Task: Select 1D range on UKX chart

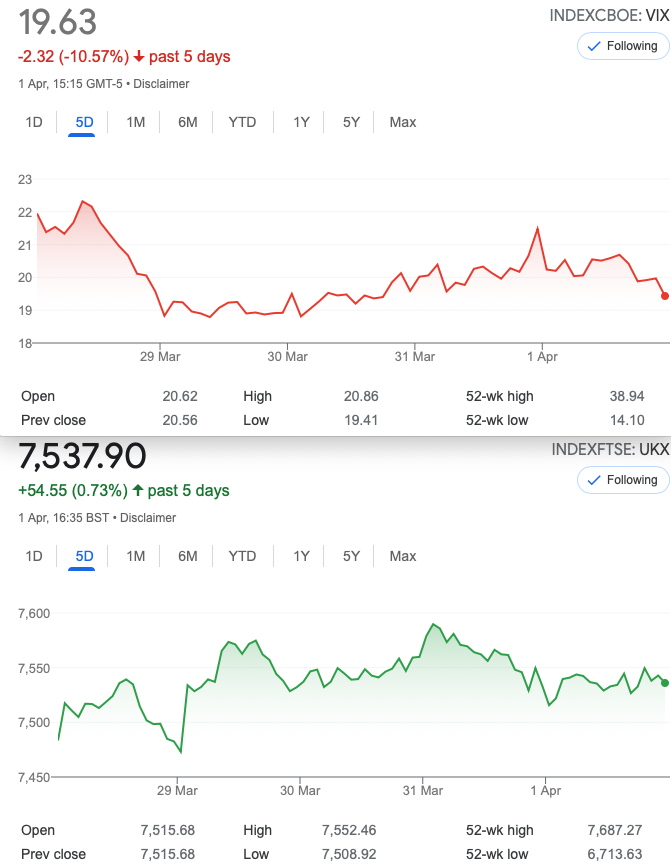Action: tap(34, 557)
